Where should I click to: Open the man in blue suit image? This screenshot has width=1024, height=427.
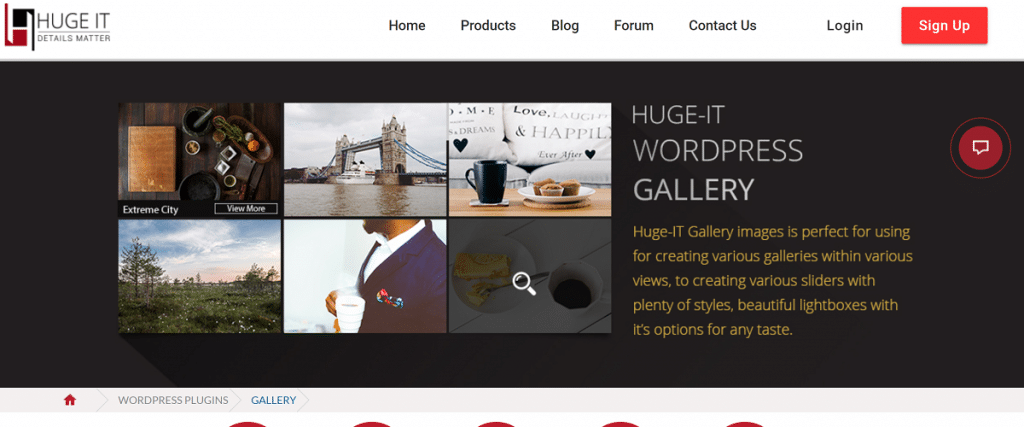[365, 276]
